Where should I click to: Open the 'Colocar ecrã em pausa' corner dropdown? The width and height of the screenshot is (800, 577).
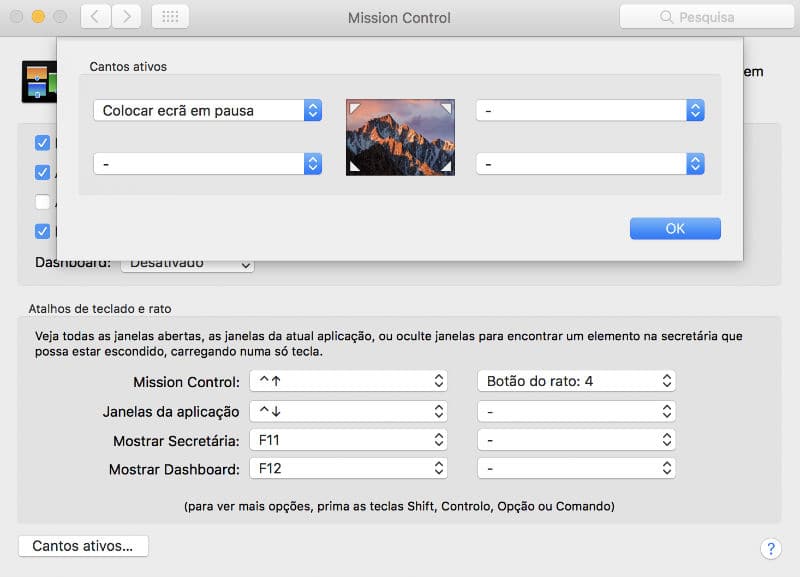coord(207,111)
